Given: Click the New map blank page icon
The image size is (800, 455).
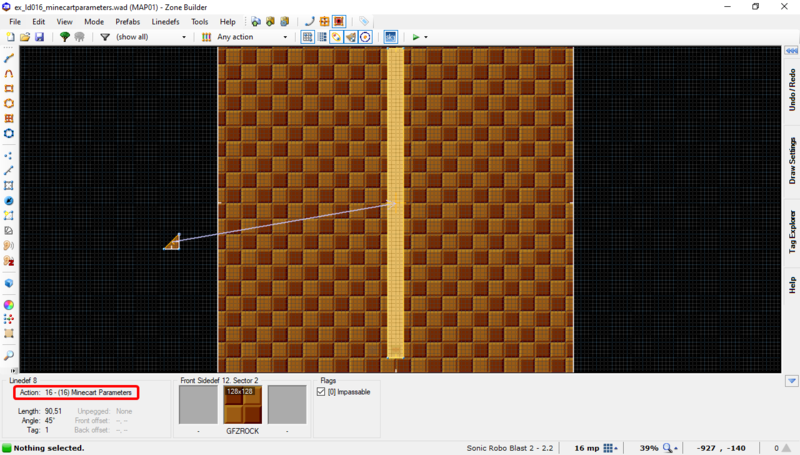Looking at the screenshot, I should [x=10, y=37].
